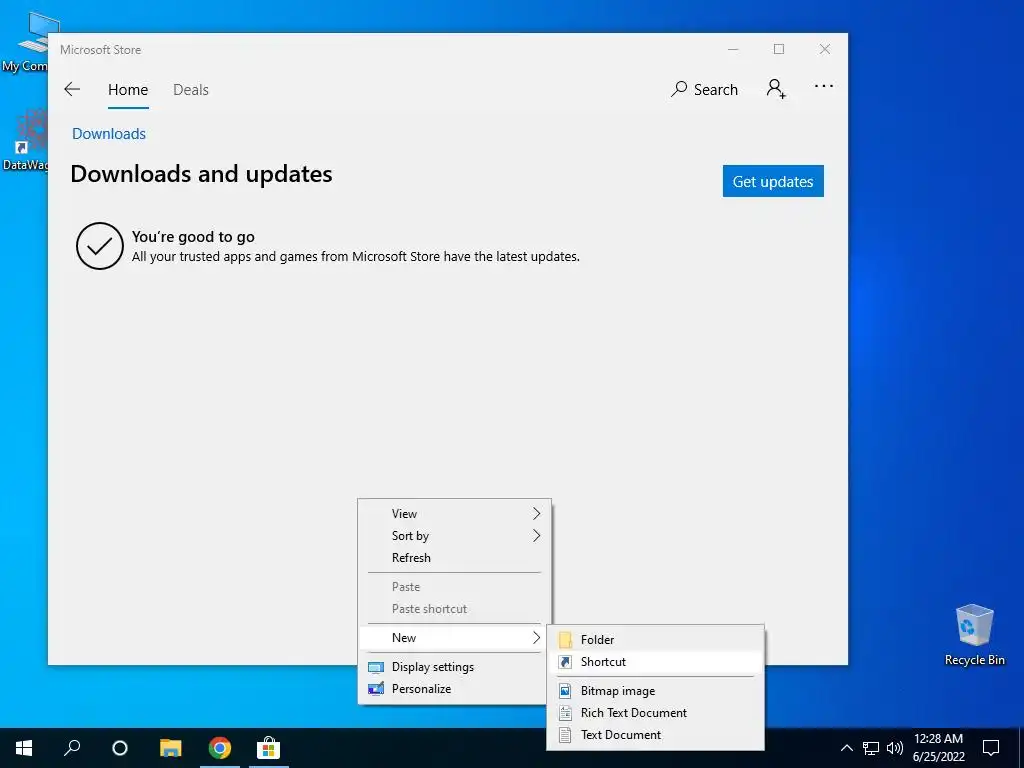The image size is (1024, 768).
Task: Click the 'You're good to go' text
Action: [193, 237]
